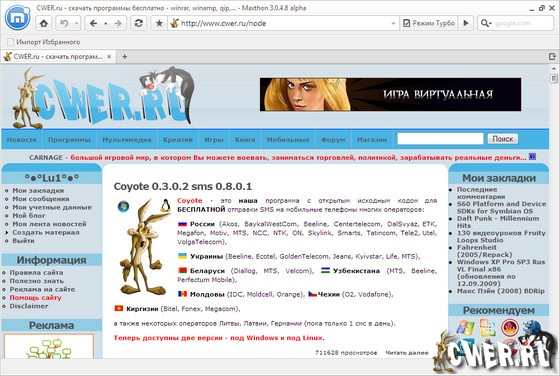Click the Поиск search button
This screenshot has width=560, height=376.
click(502, 139)
